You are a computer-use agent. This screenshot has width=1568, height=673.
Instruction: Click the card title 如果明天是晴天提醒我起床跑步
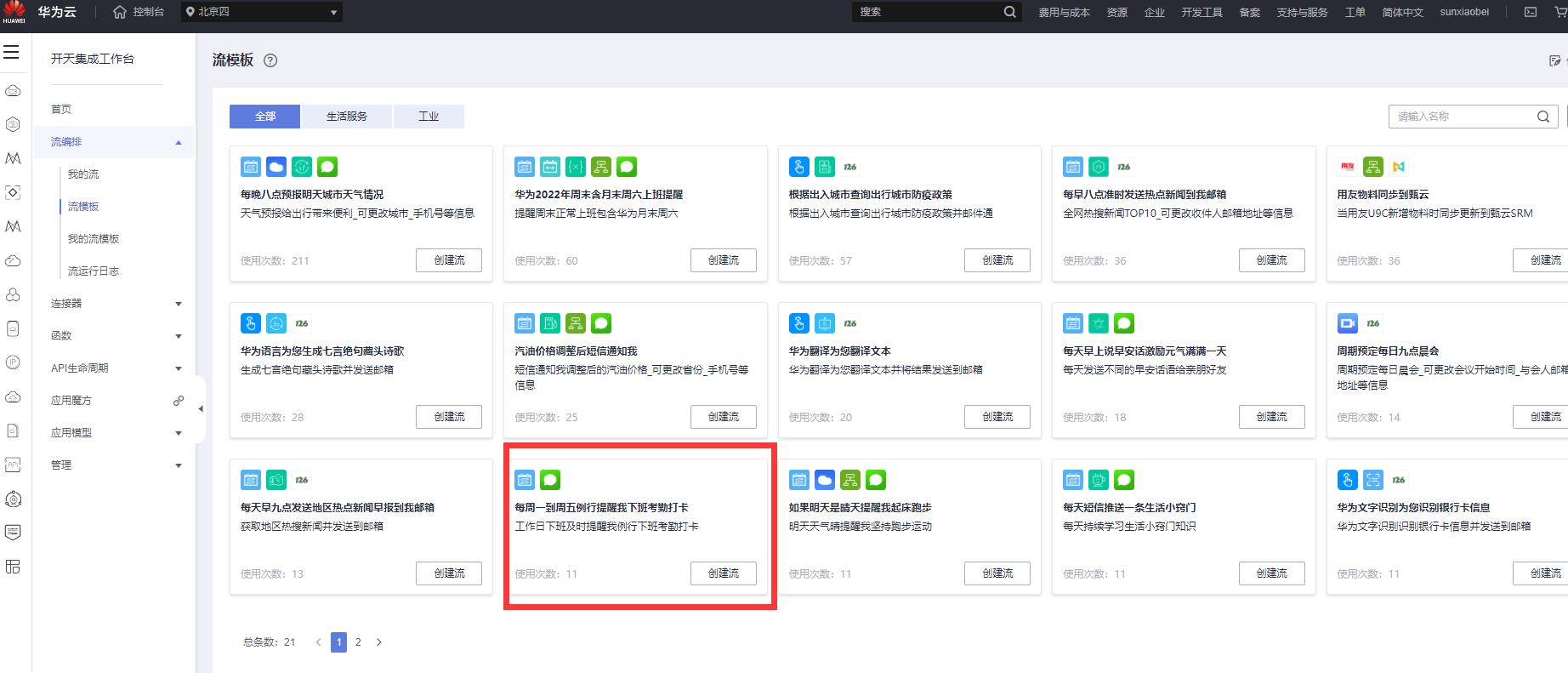click(x=861, y=508)
